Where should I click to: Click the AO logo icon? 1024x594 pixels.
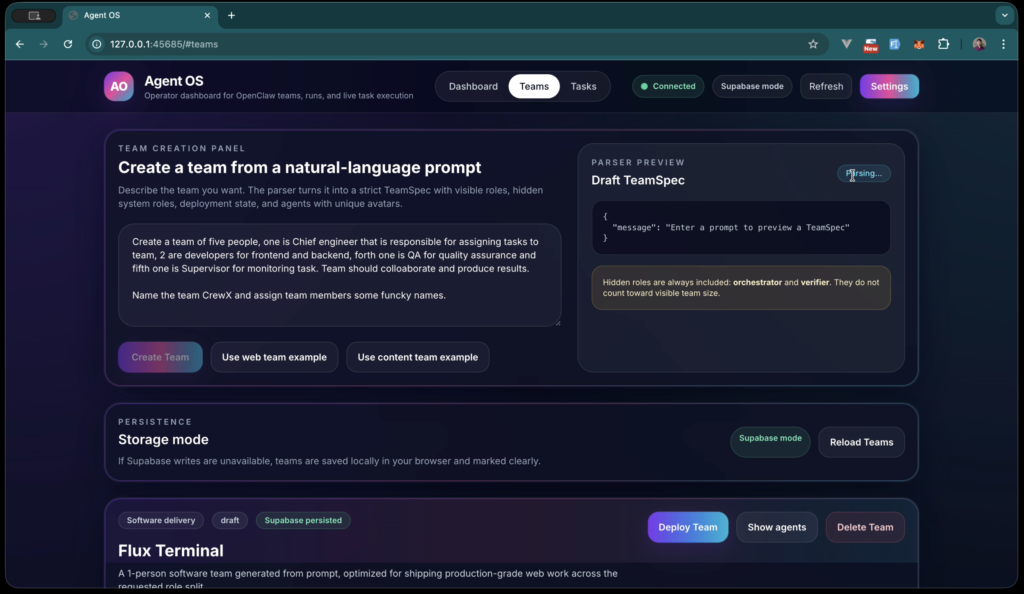118,86
